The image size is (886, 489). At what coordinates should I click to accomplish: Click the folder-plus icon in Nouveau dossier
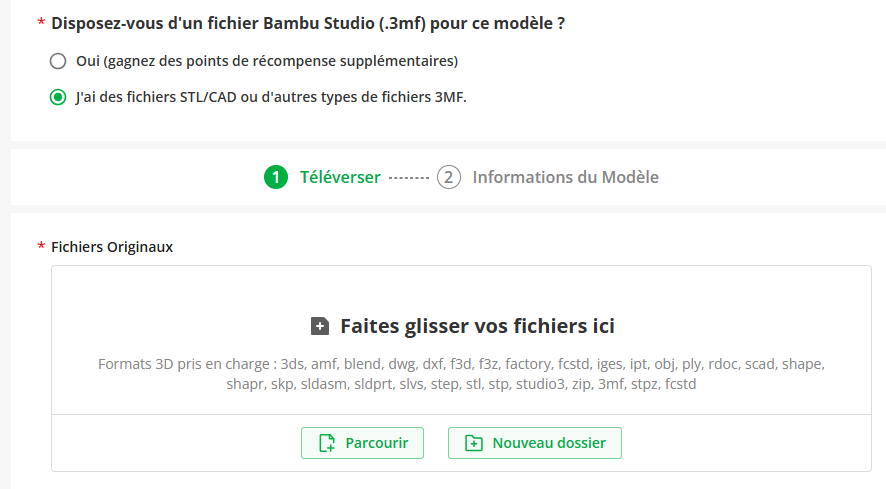pos(474,443)
